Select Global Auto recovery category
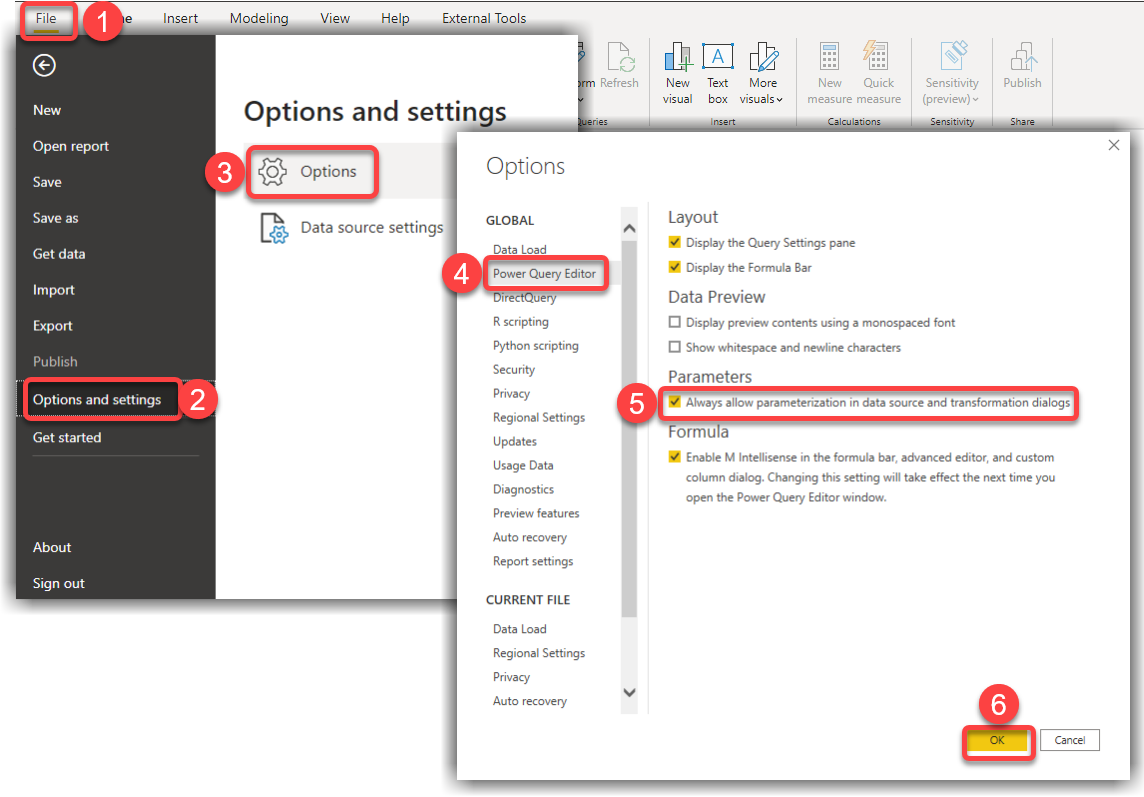 click(x=530, y=537)
